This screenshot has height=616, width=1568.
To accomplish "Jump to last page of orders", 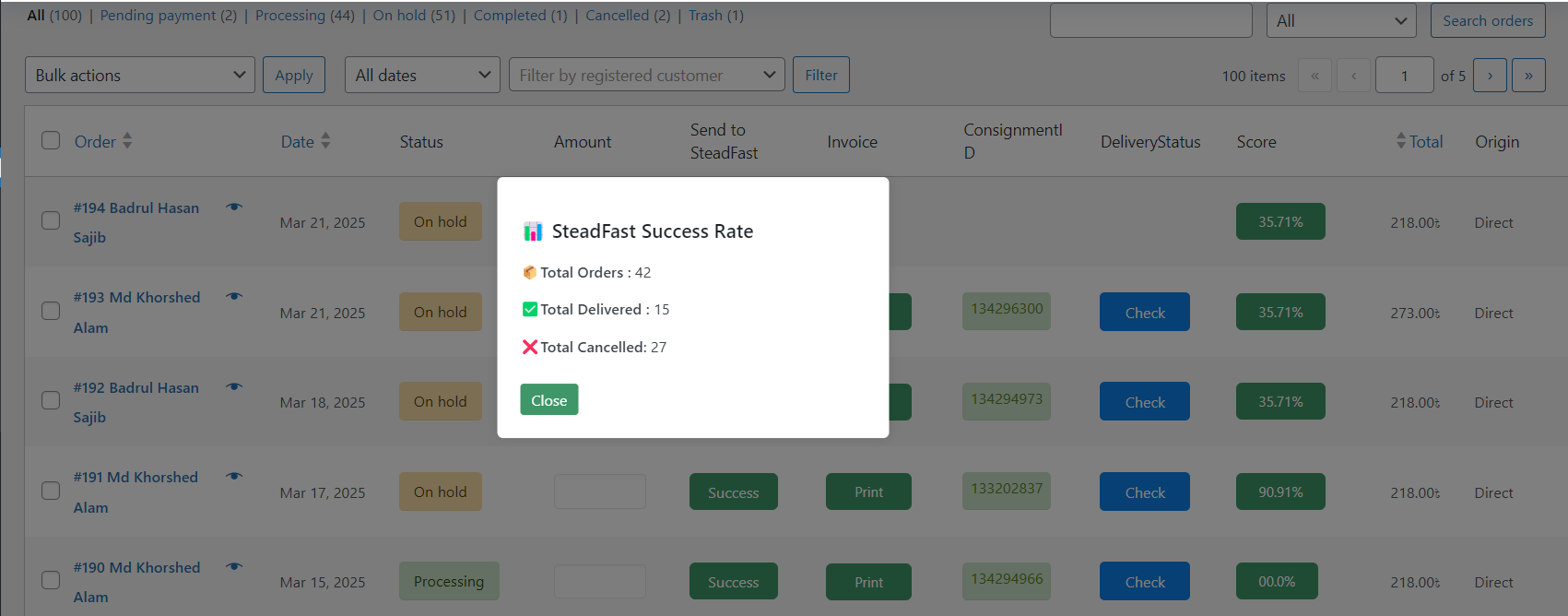I will click(x=1528, y=76).
